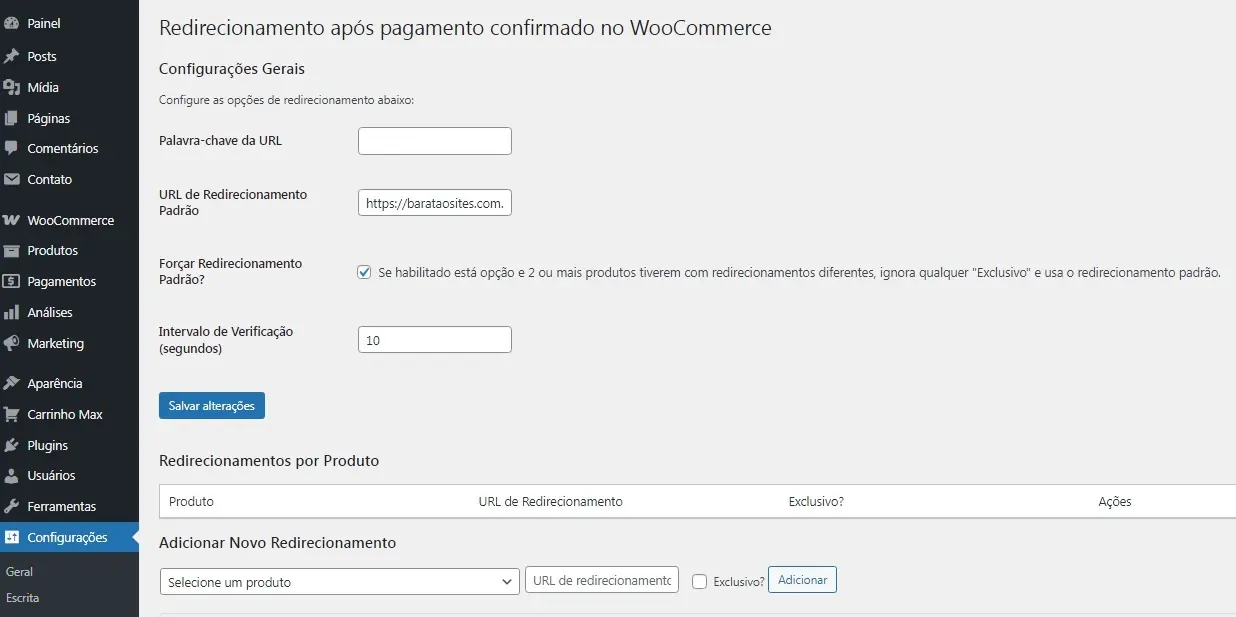Focus the Palavra-chave da URL field
Viewport: 1236px width, 617px height.
click(434, 141)
